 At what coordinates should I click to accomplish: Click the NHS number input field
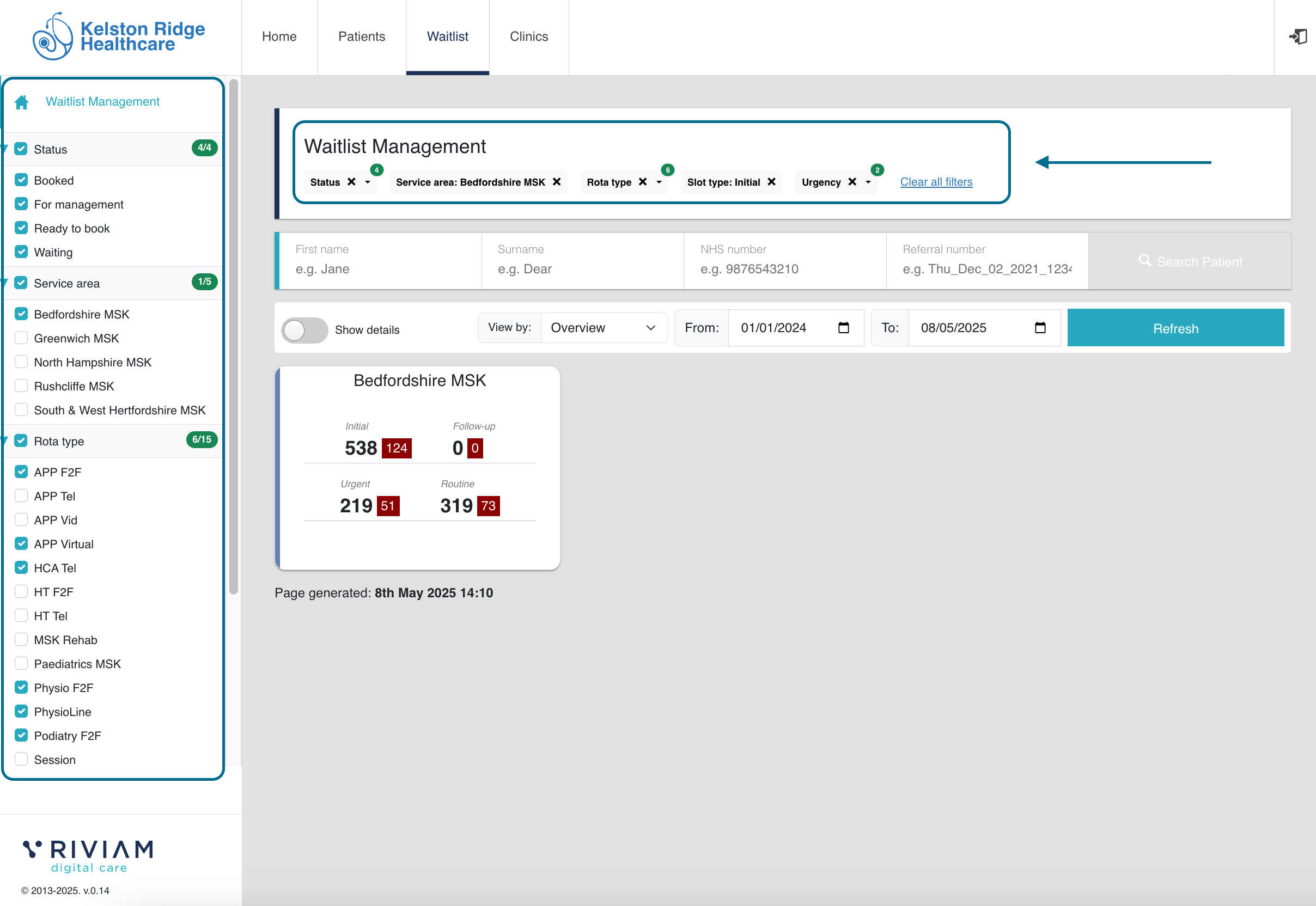784,269
